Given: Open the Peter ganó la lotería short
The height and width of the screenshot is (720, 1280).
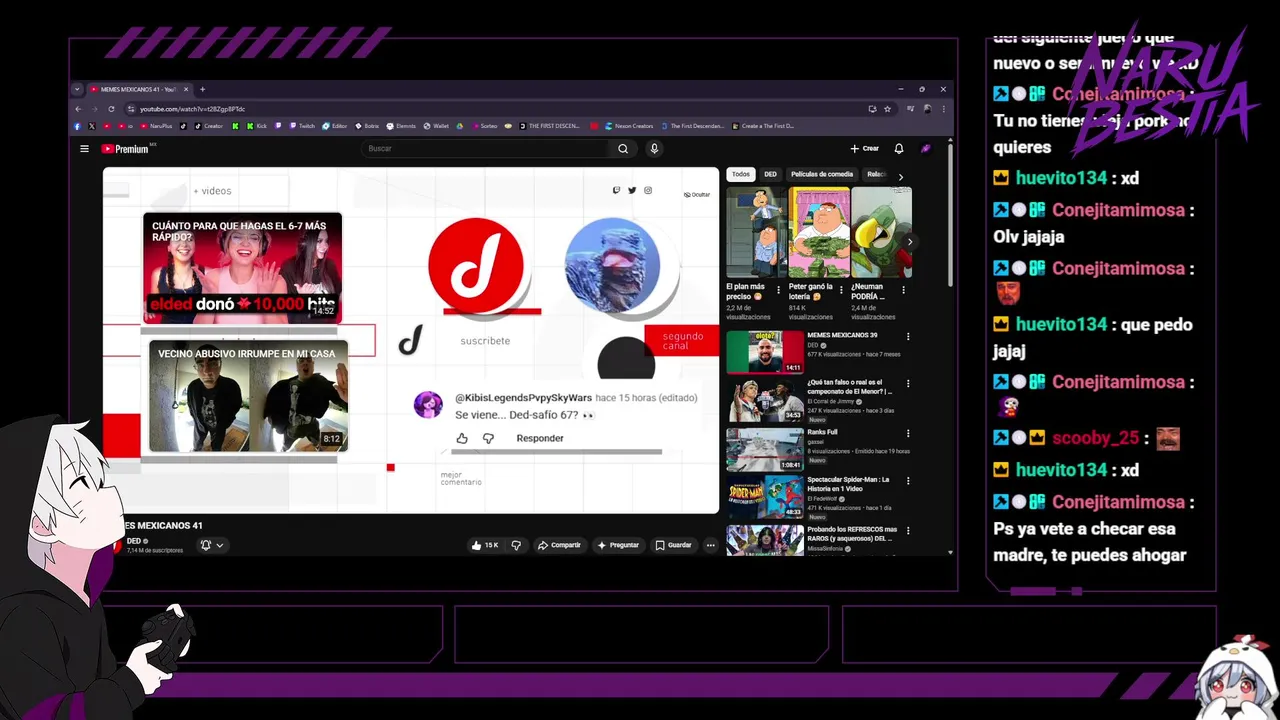Looking at the screenshot, I should tap(819, 232).
